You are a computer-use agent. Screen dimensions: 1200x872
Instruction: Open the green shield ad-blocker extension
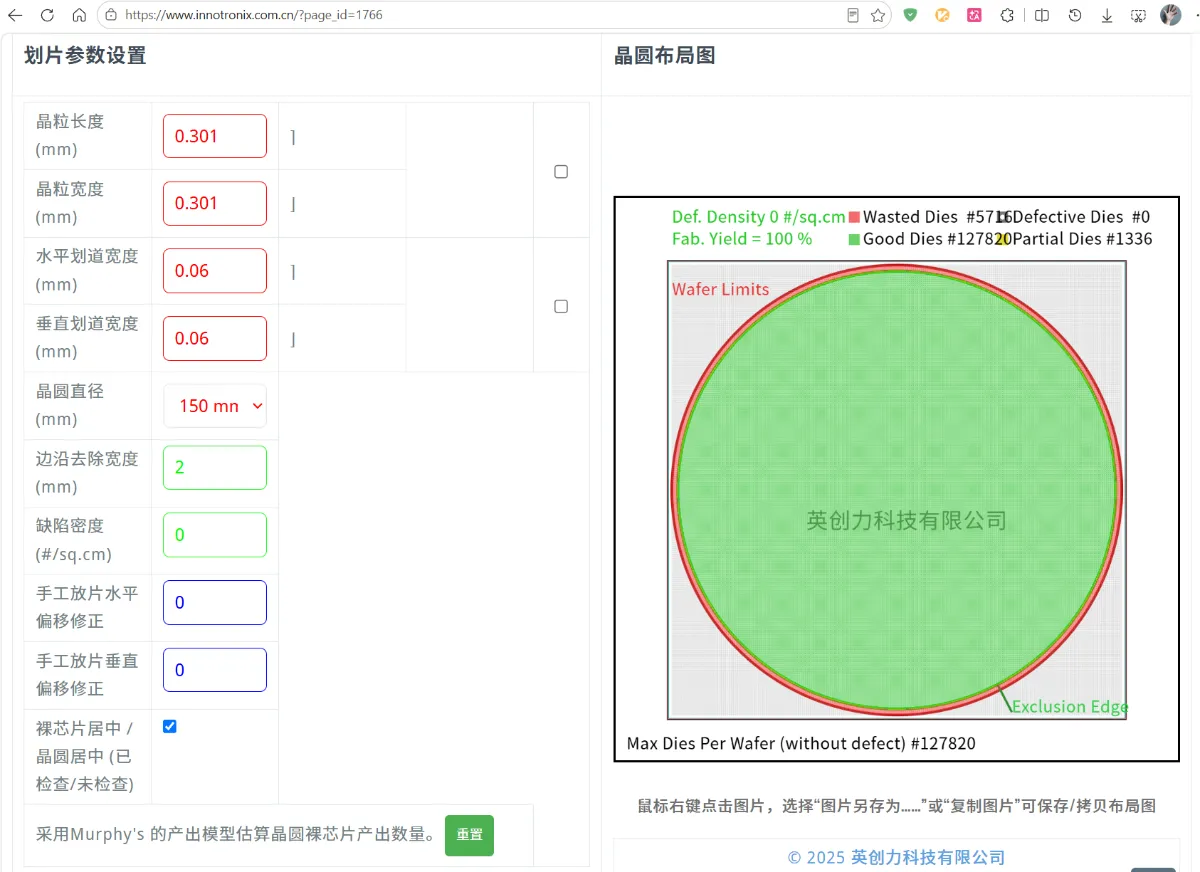tap(910, 15)
